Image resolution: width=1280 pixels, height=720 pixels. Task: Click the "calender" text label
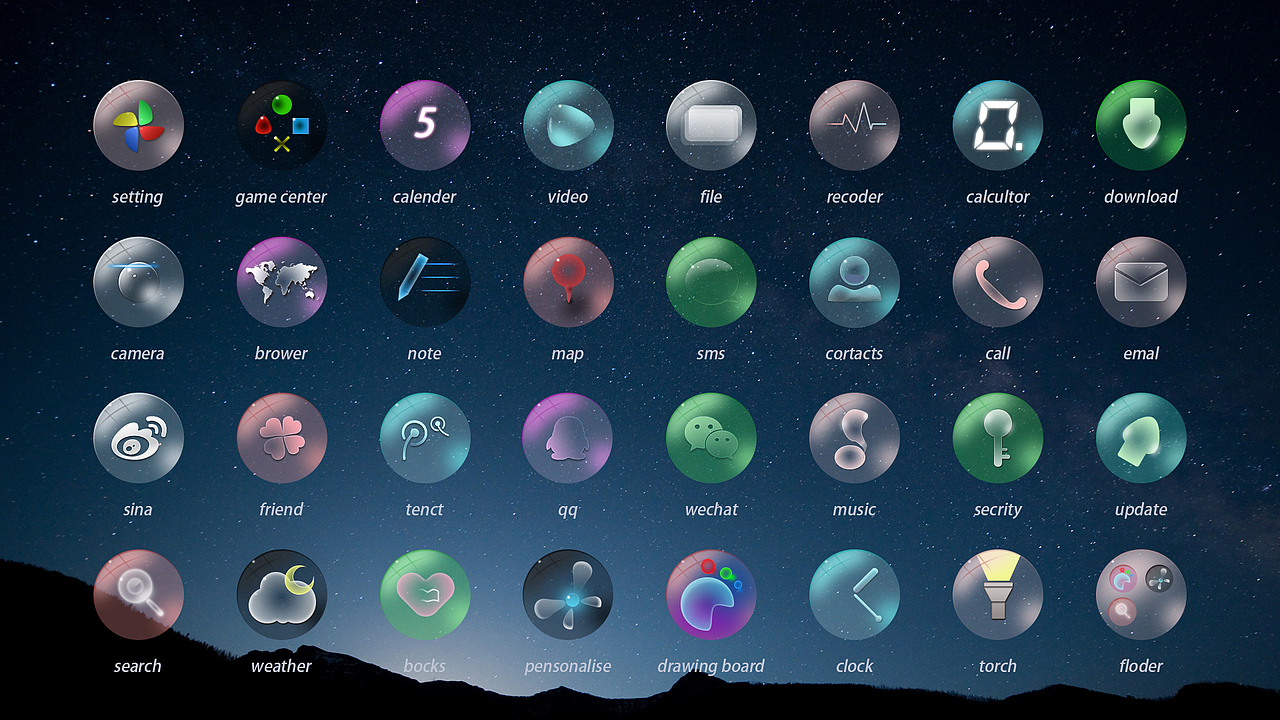pos(425,197)
